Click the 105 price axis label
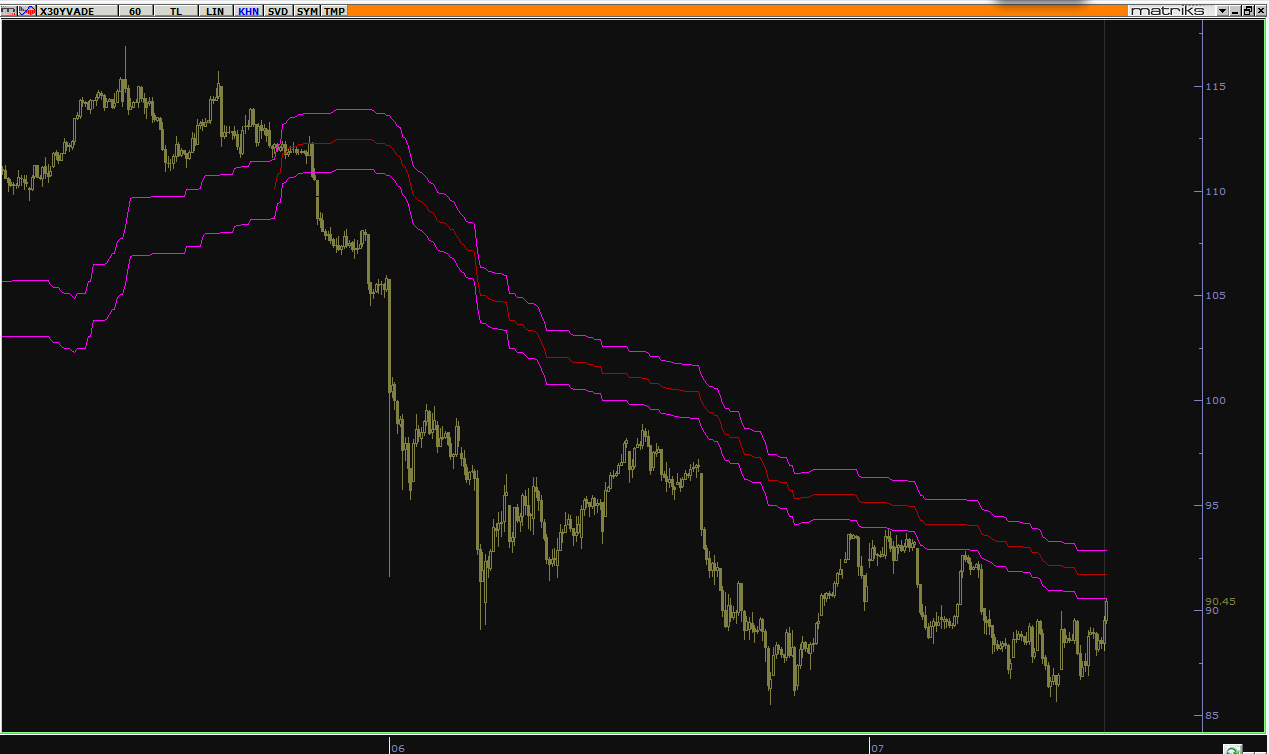This screenshot has height=754, width=1269. pos(1215,296)
